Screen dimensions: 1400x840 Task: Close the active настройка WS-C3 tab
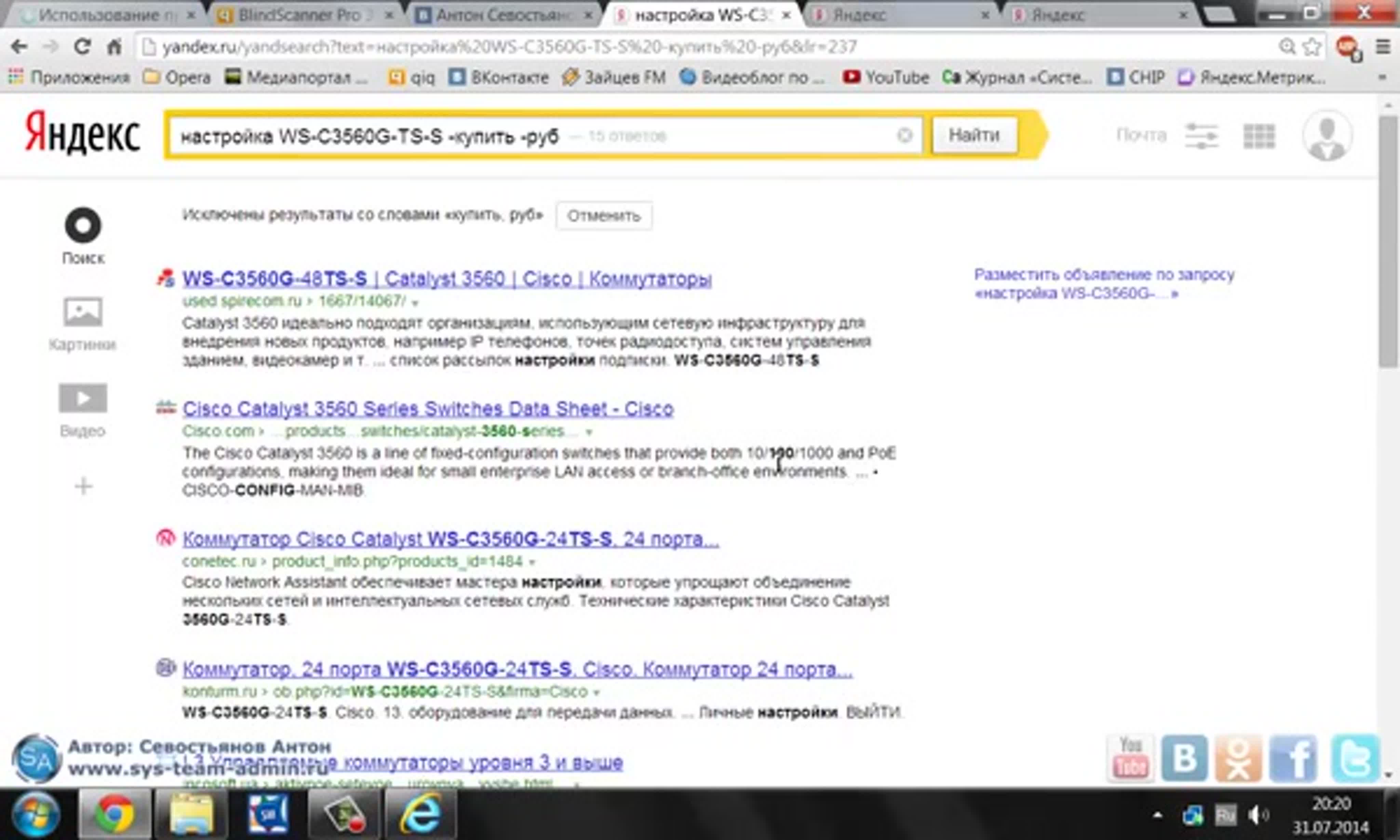[786, 16]
